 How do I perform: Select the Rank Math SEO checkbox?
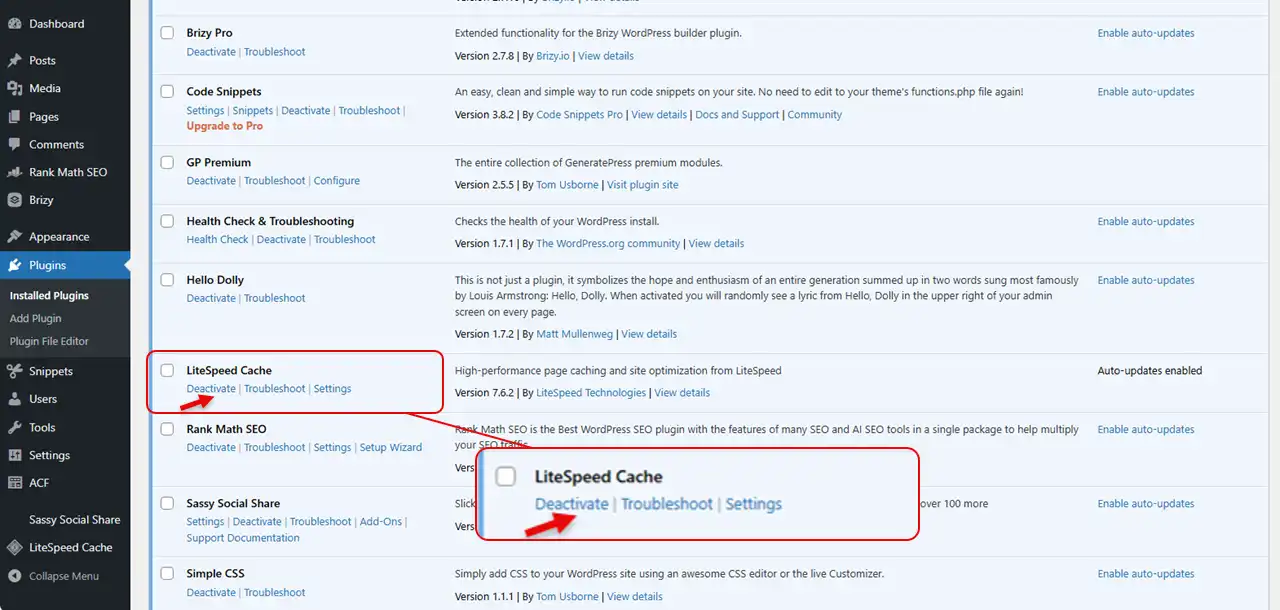point(167,430)
